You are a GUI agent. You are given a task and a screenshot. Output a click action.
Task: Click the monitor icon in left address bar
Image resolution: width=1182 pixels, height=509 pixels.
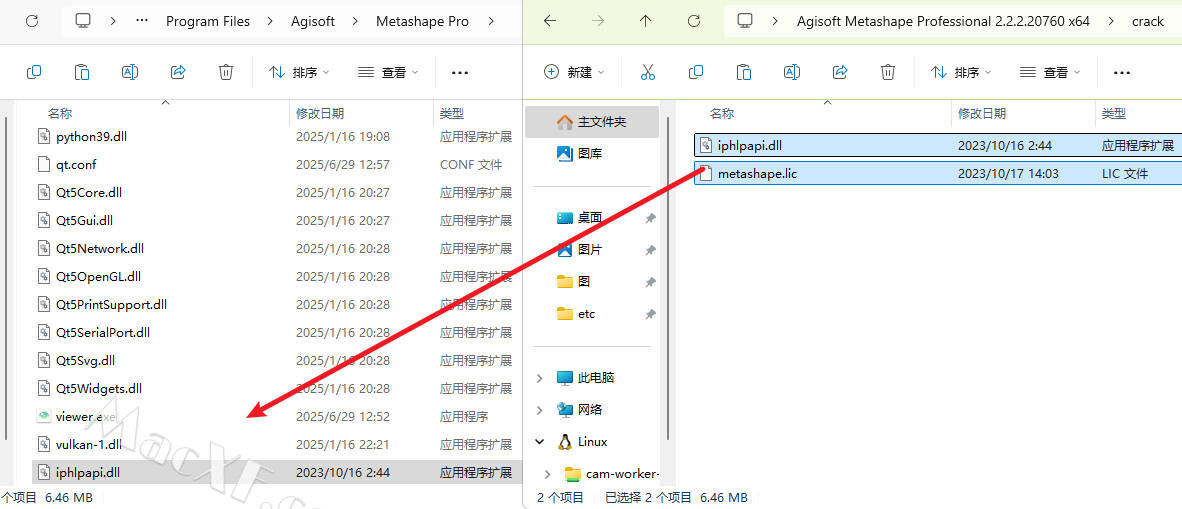pos(84,21)
